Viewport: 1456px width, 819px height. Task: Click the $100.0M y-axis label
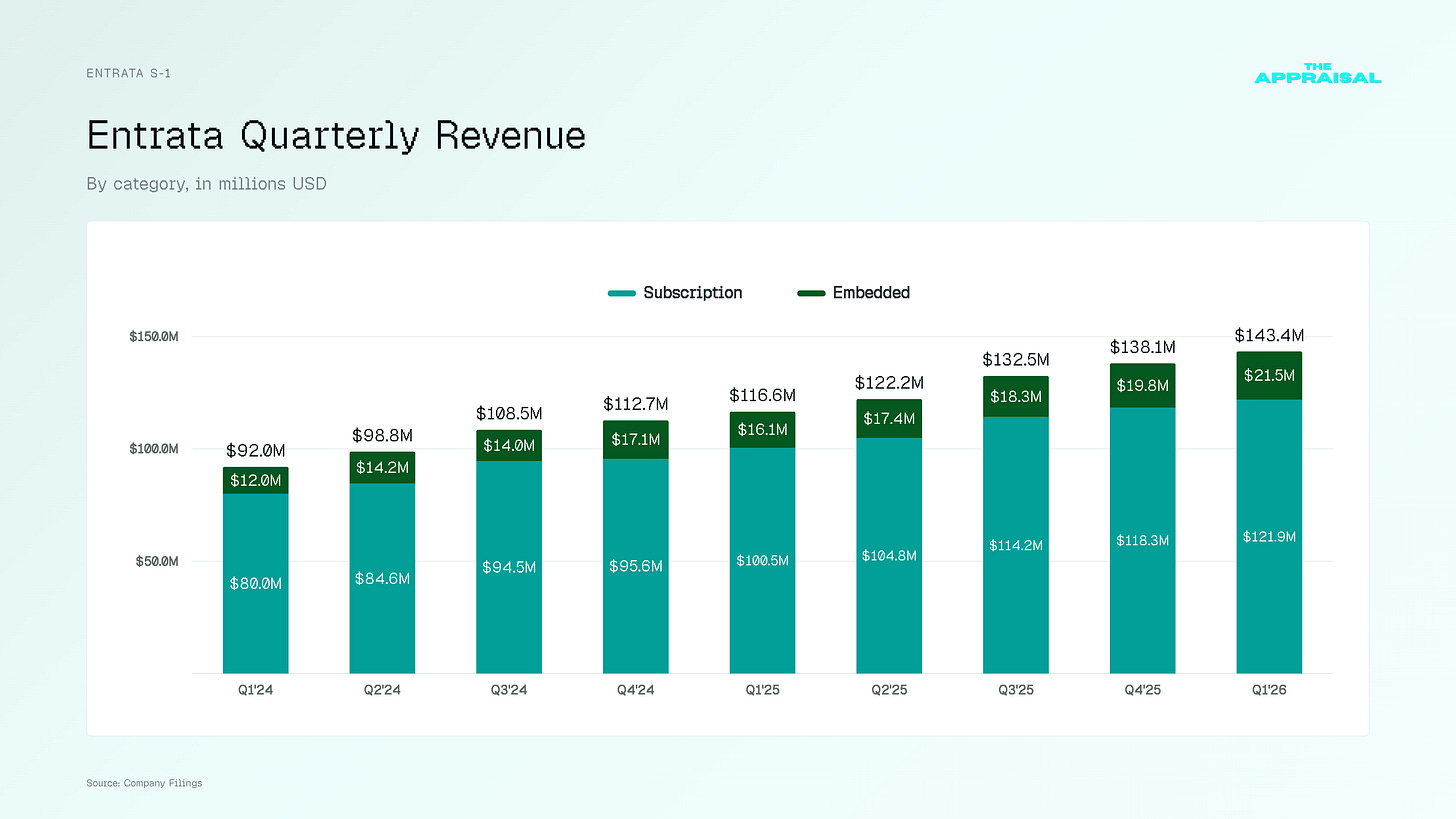(154, 449)
